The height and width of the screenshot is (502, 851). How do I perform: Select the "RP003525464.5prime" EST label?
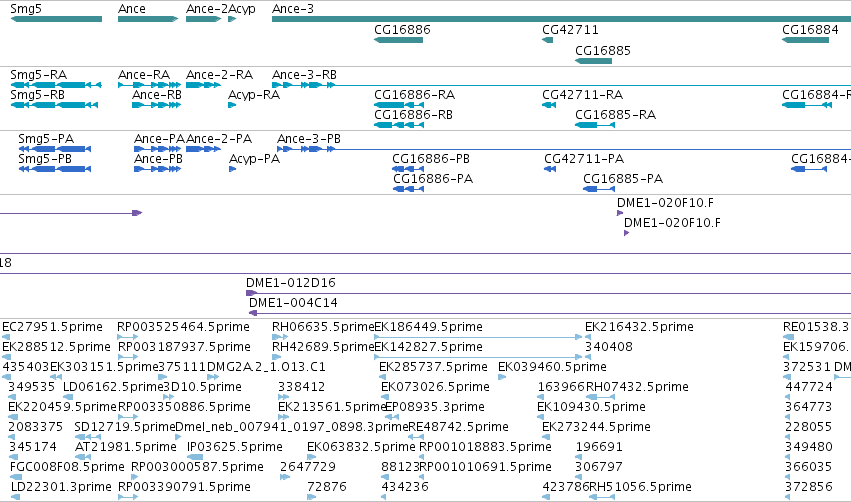tap(183, 327)
